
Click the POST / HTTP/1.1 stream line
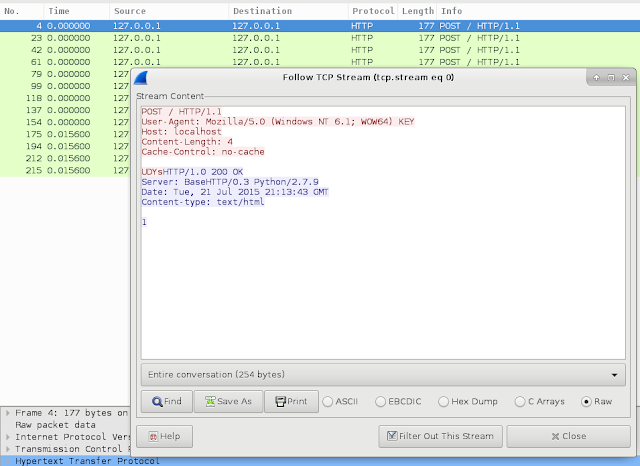click(x=182, y=111)
